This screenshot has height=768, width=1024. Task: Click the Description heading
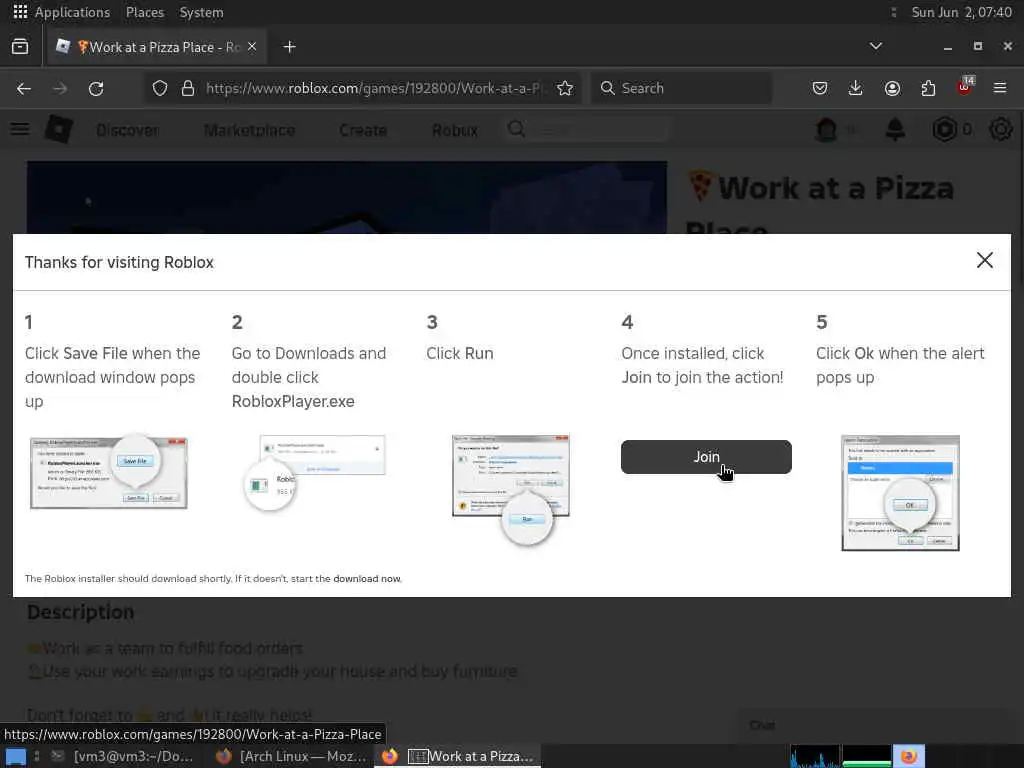(x=80, y=612)
